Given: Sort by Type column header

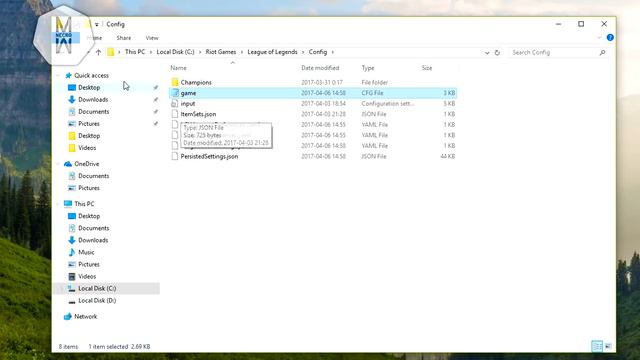Looking at the screenshot, I should pos(368,68).
